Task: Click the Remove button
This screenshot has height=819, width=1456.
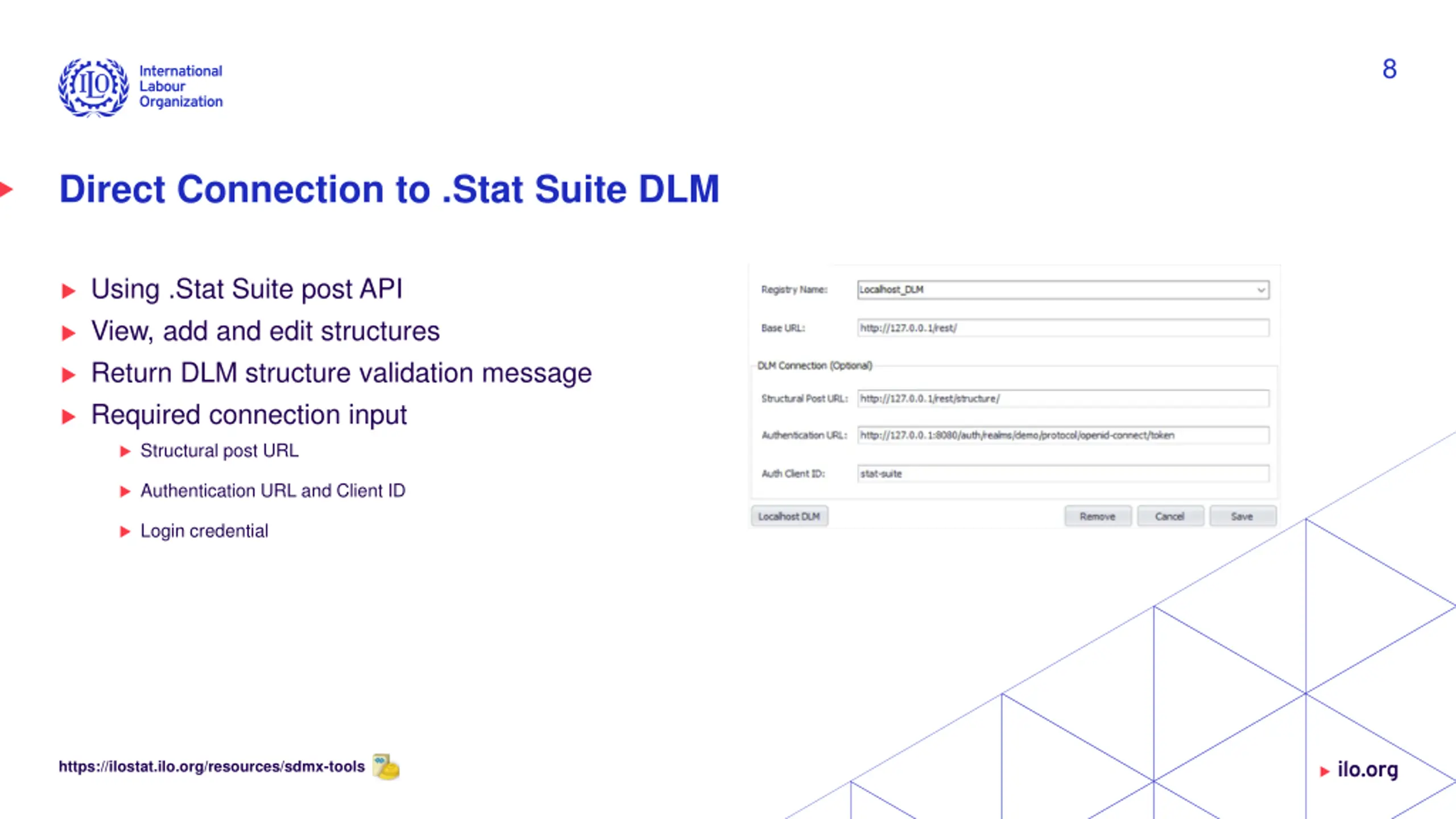Action: (x=1098, y=516)
